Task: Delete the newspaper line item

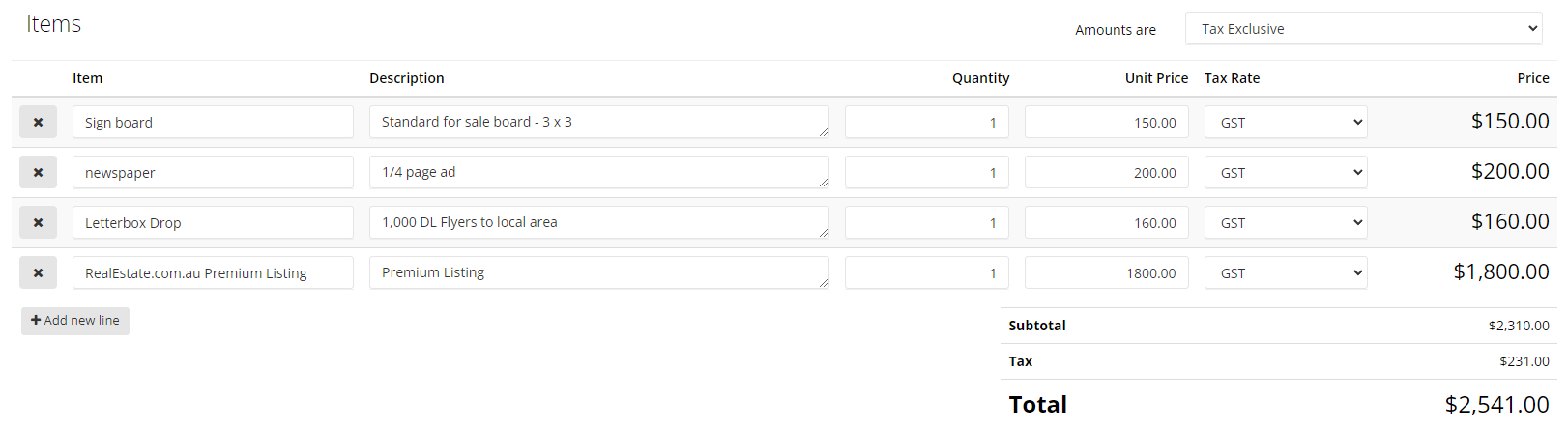Action: (x=38, y=173)
